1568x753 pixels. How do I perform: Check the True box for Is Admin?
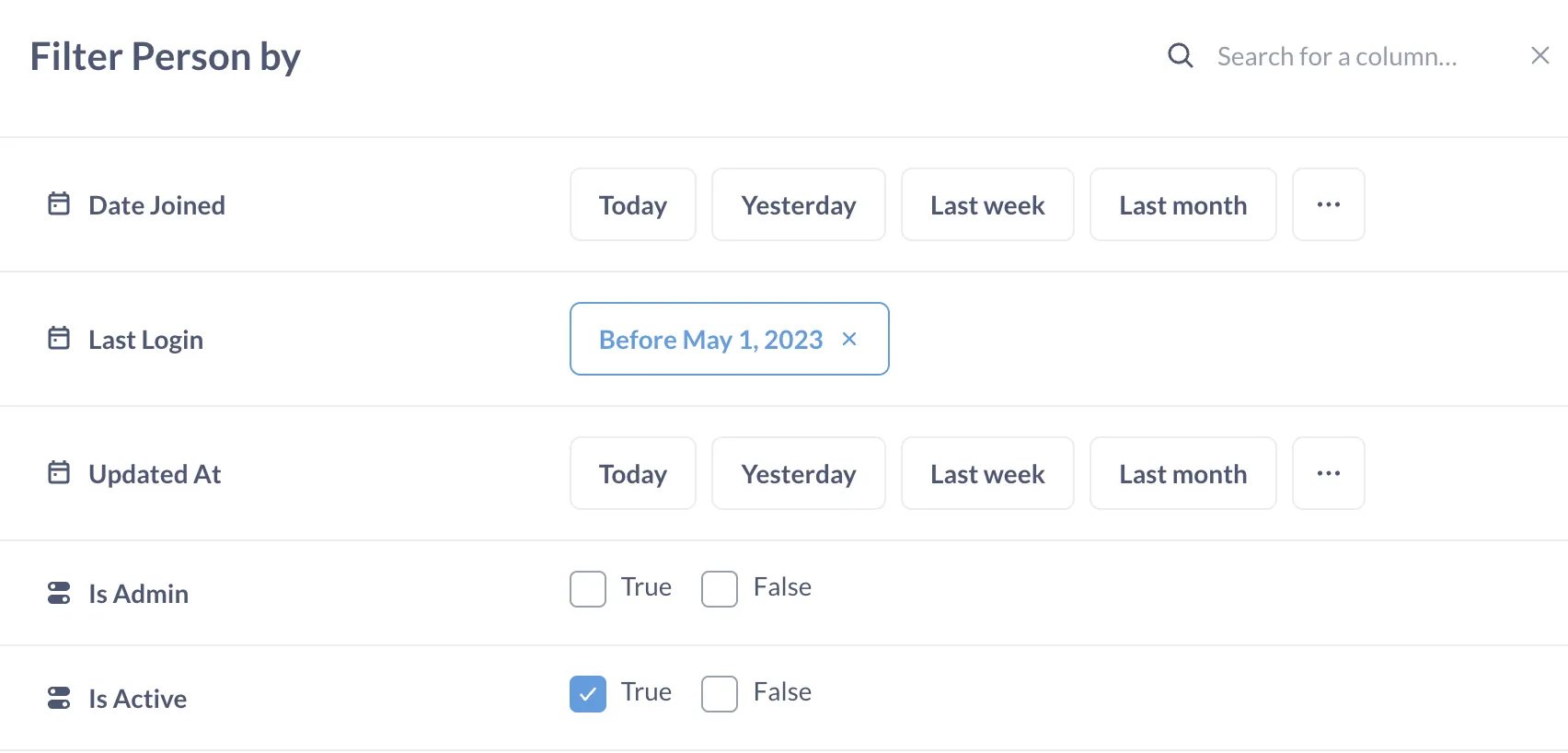coord(588,588)
